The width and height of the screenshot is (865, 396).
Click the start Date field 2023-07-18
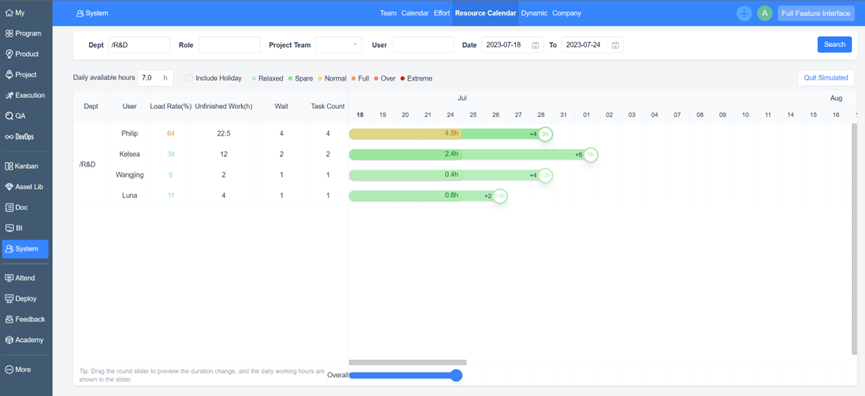pos(512,45)
